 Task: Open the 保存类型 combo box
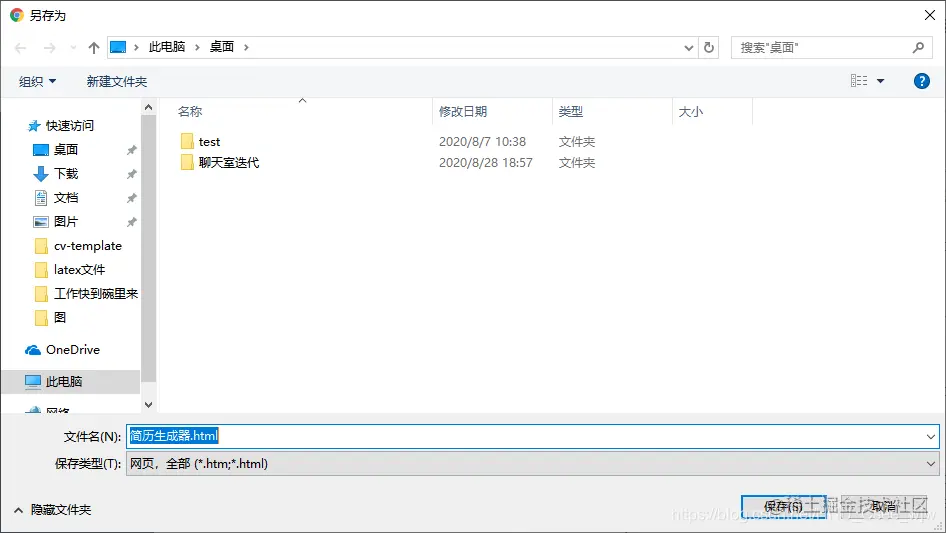[533, 464]
